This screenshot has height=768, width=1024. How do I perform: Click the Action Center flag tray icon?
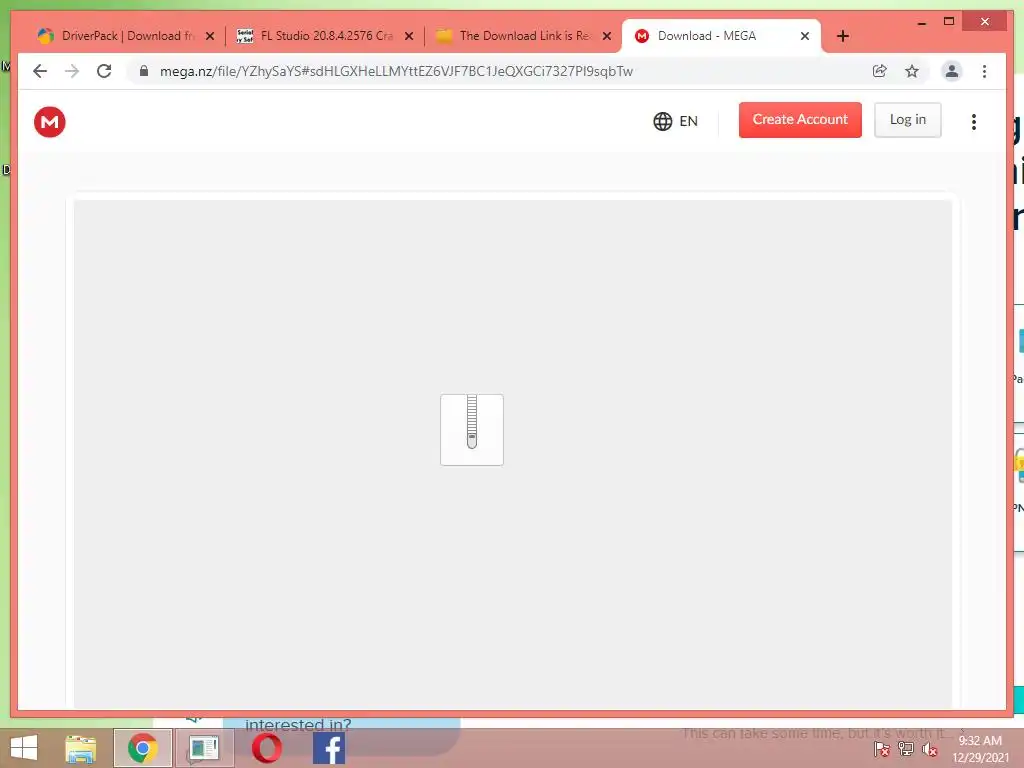click(881, 749)
